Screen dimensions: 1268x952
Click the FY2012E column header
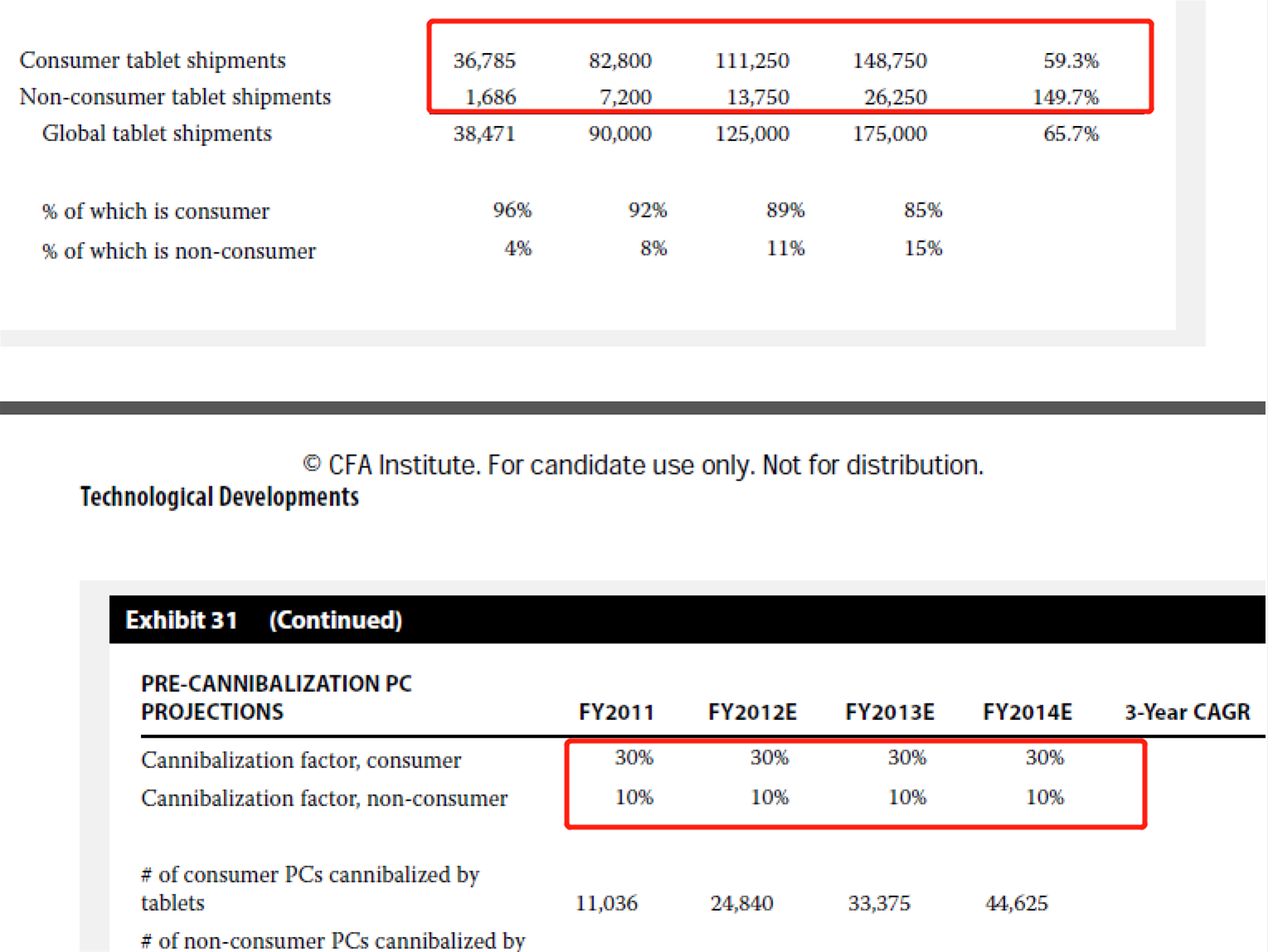pos(752,713)
